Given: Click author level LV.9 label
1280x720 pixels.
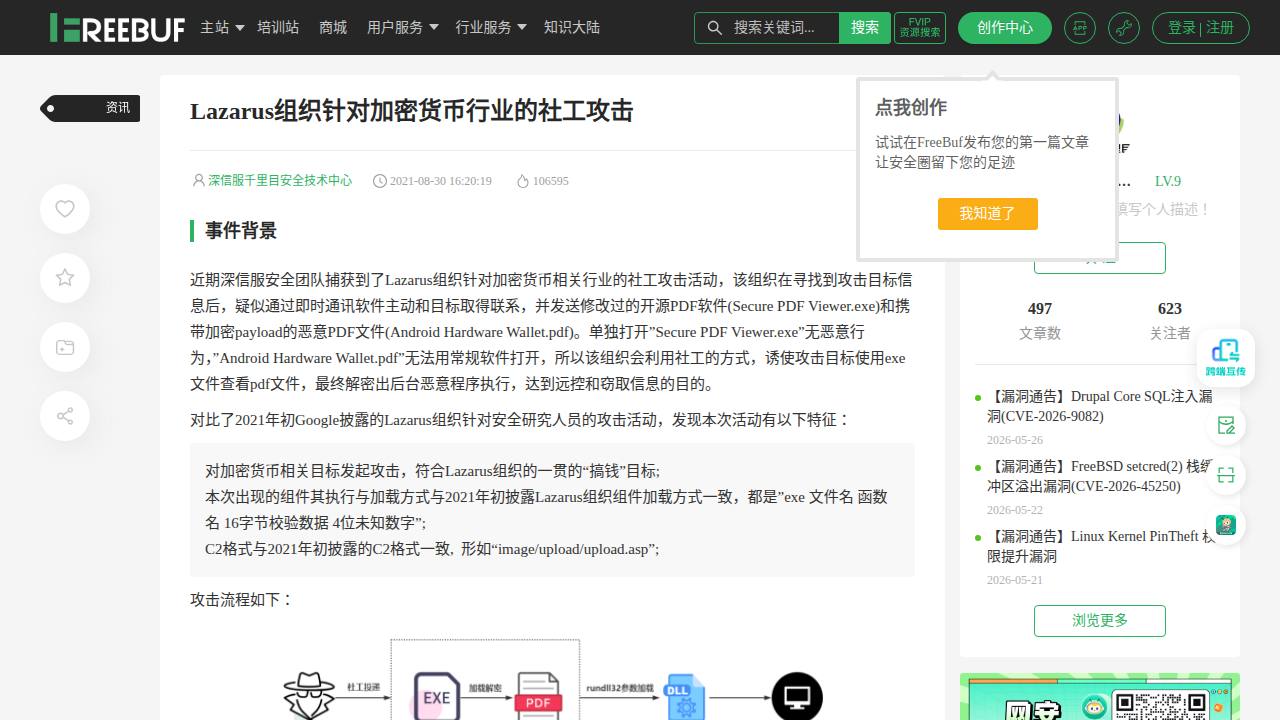Looking at the screenshot, I should [x=1168, y=181].
